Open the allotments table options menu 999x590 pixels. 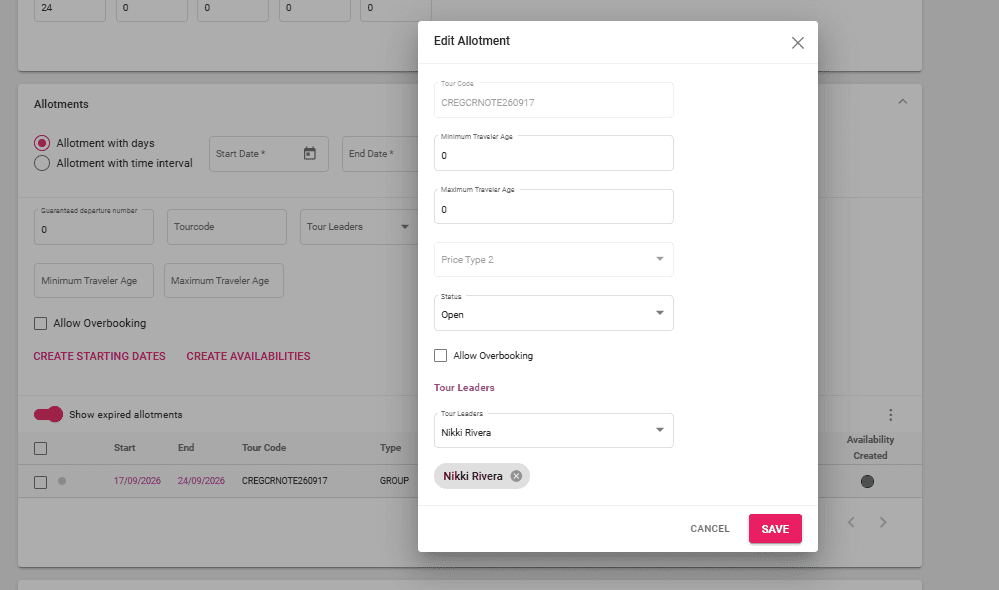point(890,415)
